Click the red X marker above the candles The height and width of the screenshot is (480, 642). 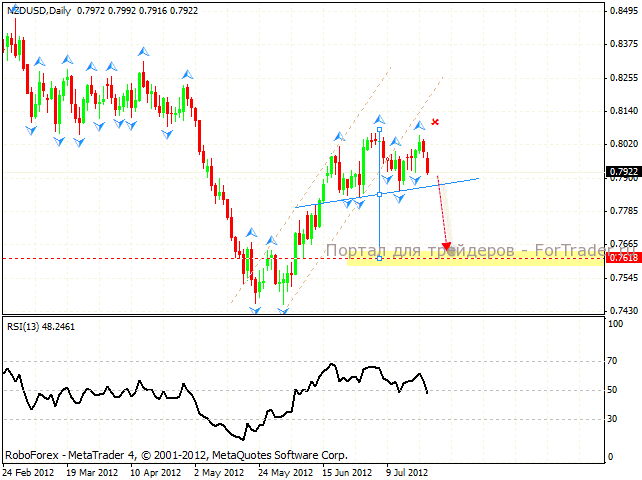pyautogui.click(x=436, y=122)
